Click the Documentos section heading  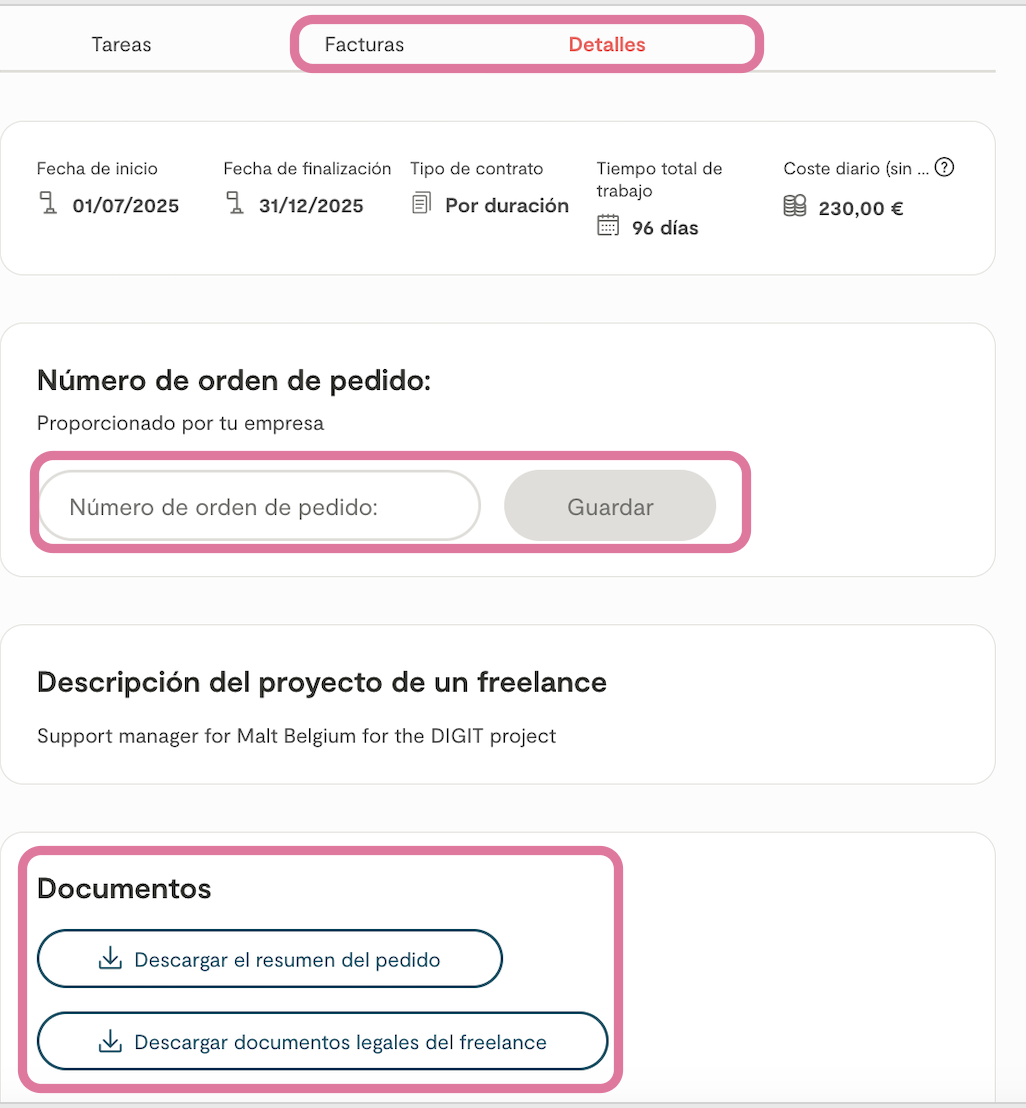pyautogui.click(x=124, y=888)
